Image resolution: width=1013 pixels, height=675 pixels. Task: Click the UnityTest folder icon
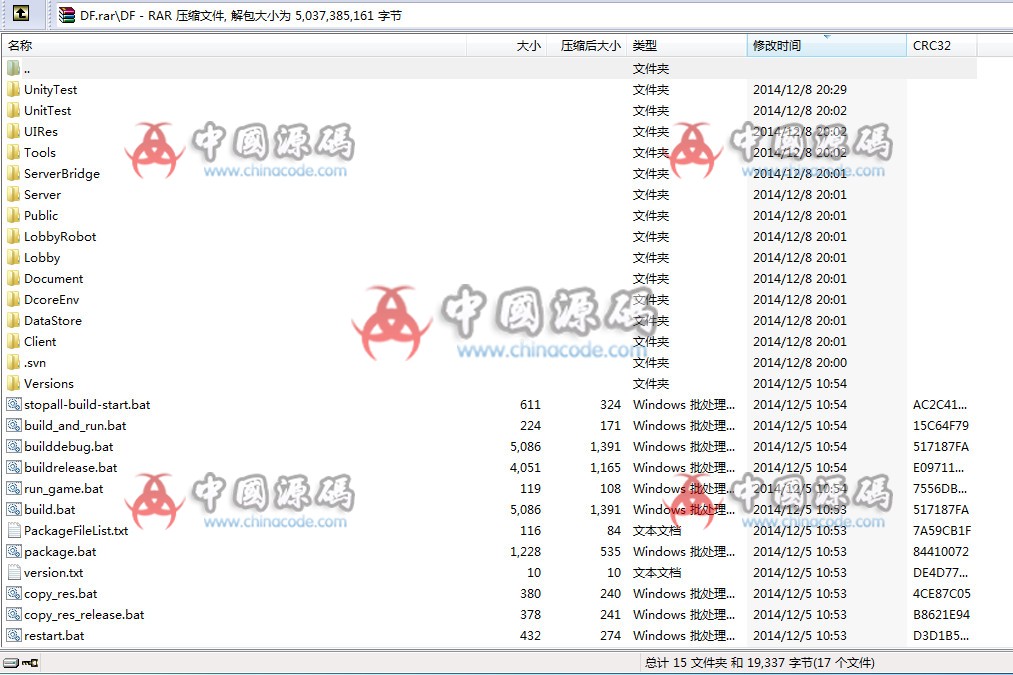[14, 89]
